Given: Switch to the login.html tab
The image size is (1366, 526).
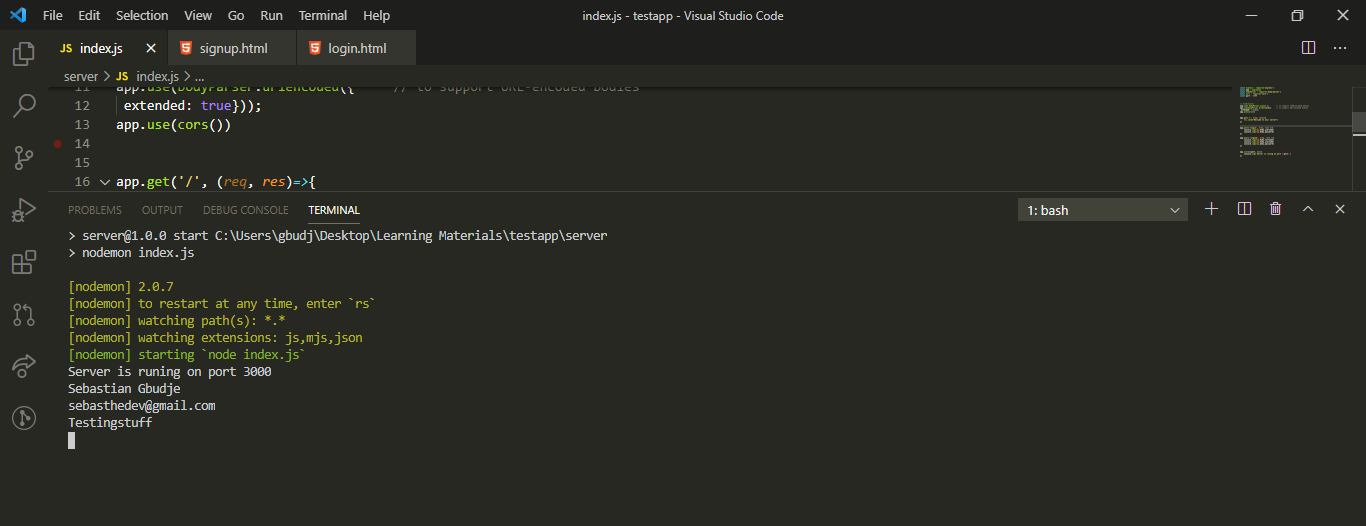Looking at the screenshot, I should pos(357,48).
